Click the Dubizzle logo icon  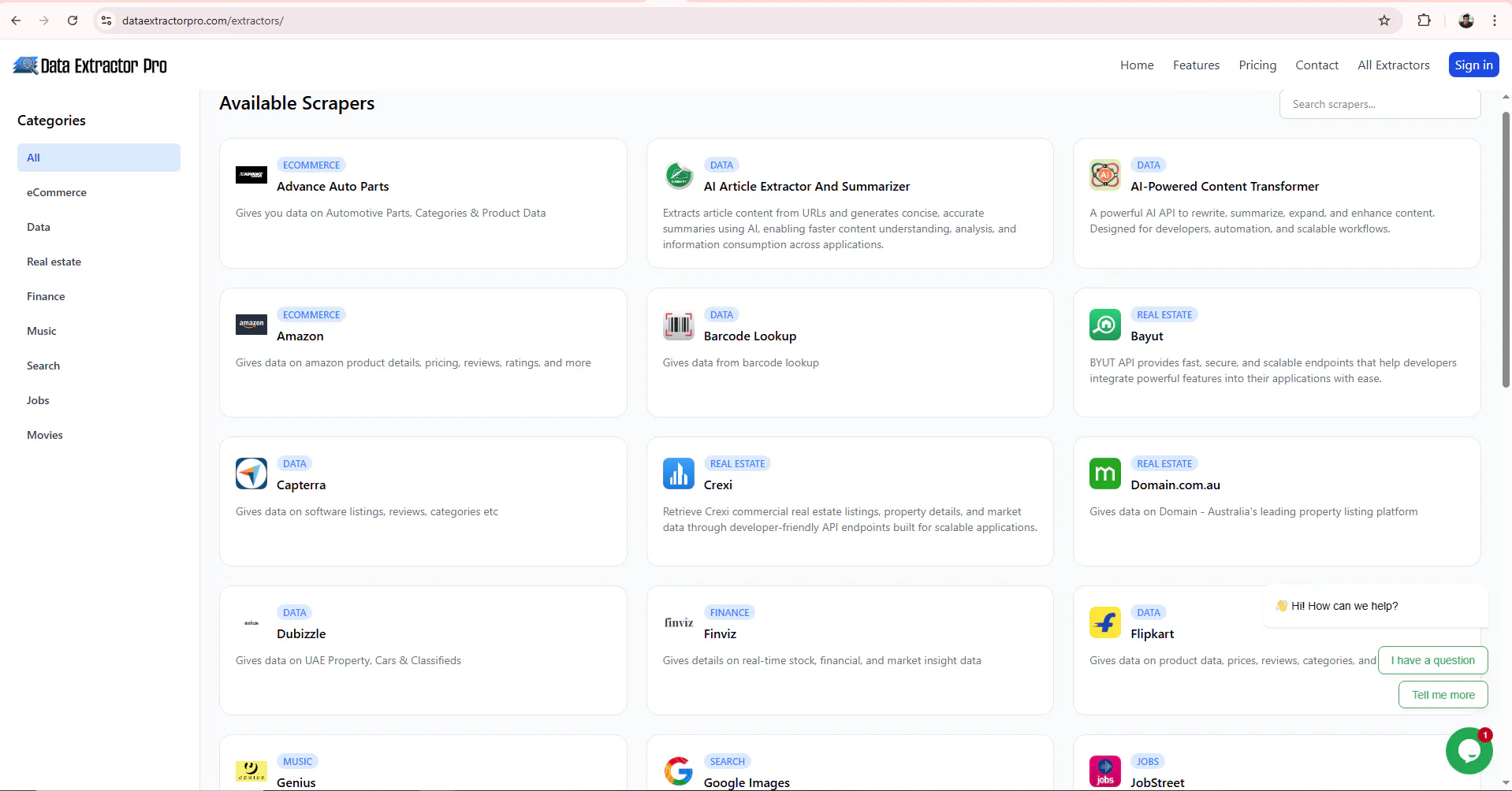(251, 622)
